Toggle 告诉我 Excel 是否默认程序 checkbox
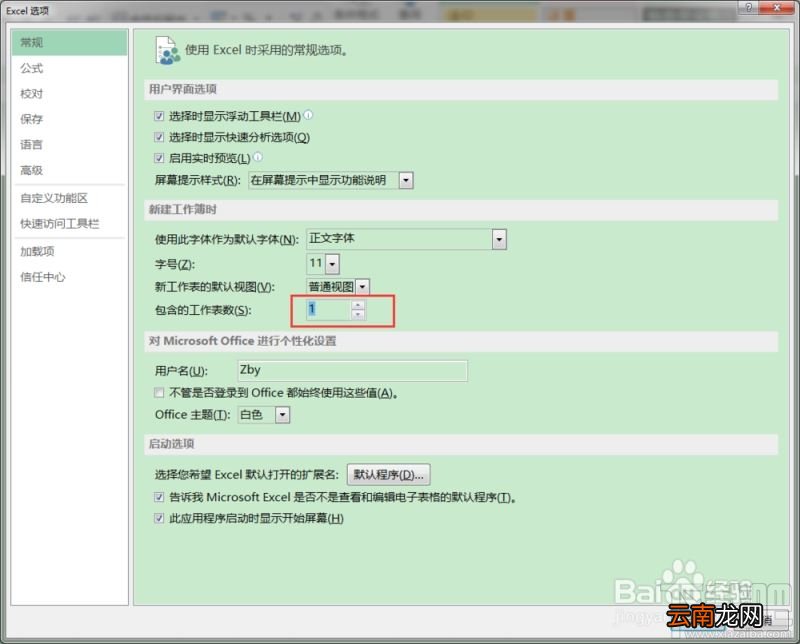The image size is (800, 644). pos(159,497)
